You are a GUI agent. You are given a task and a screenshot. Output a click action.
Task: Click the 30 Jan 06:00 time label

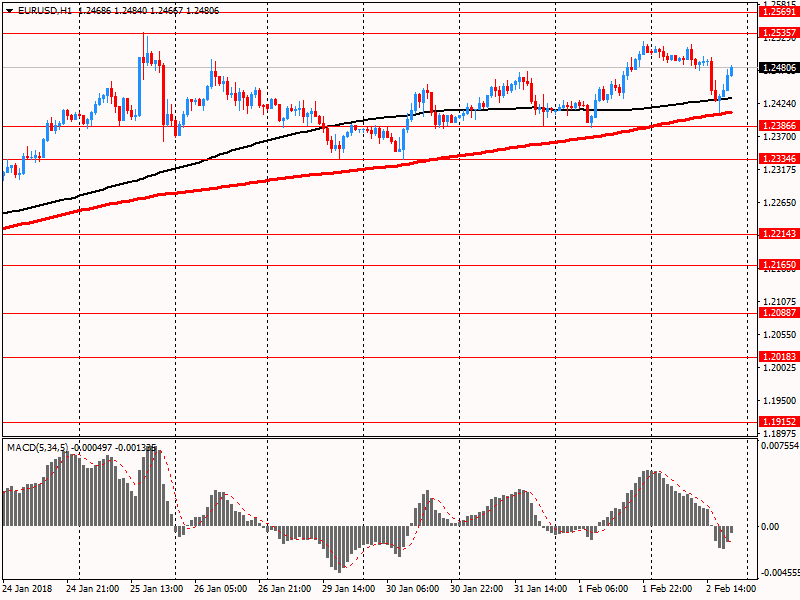click(x=412, y=588)
